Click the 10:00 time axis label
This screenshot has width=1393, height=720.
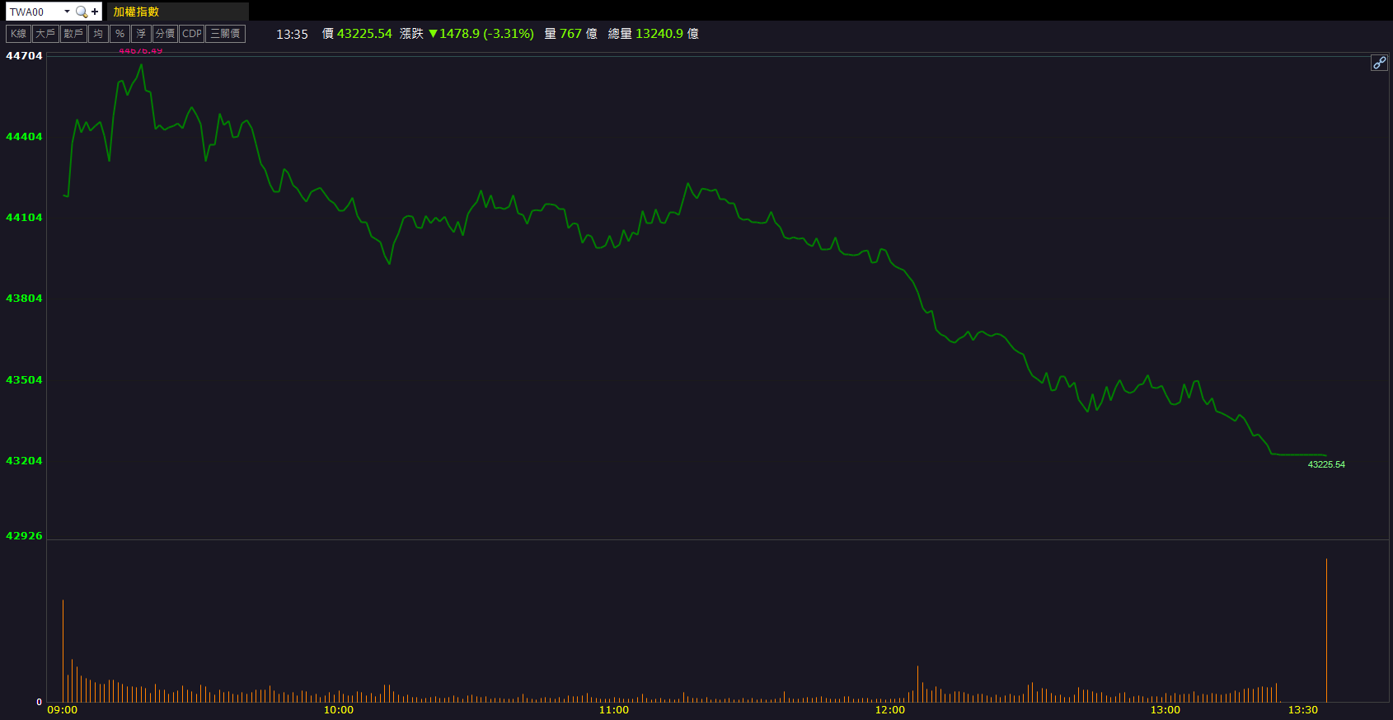[338, 710]
